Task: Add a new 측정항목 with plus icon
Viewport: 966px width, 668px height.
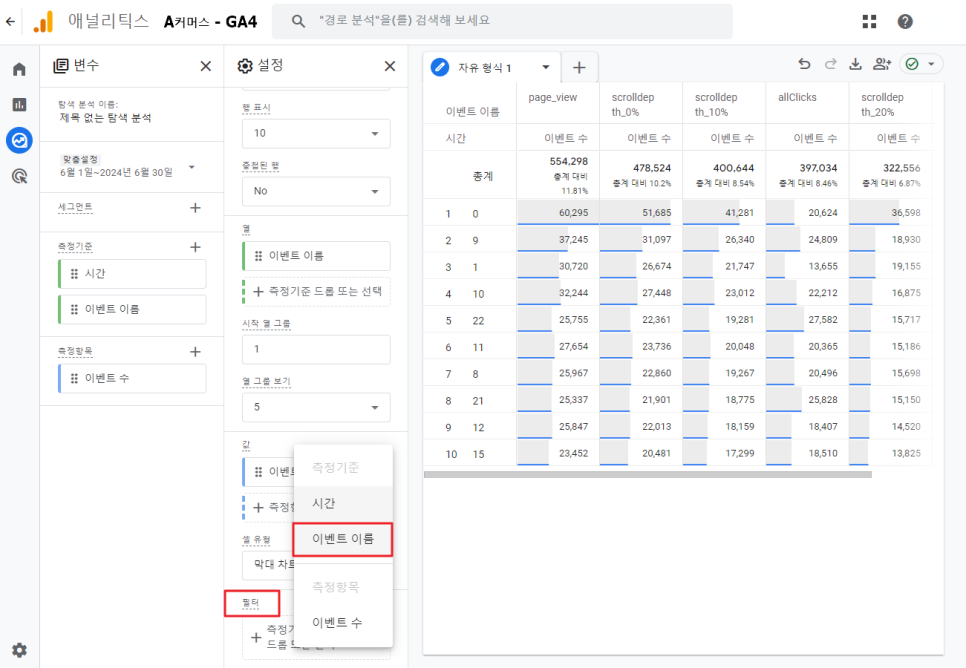Action: [x=195, y=352]
